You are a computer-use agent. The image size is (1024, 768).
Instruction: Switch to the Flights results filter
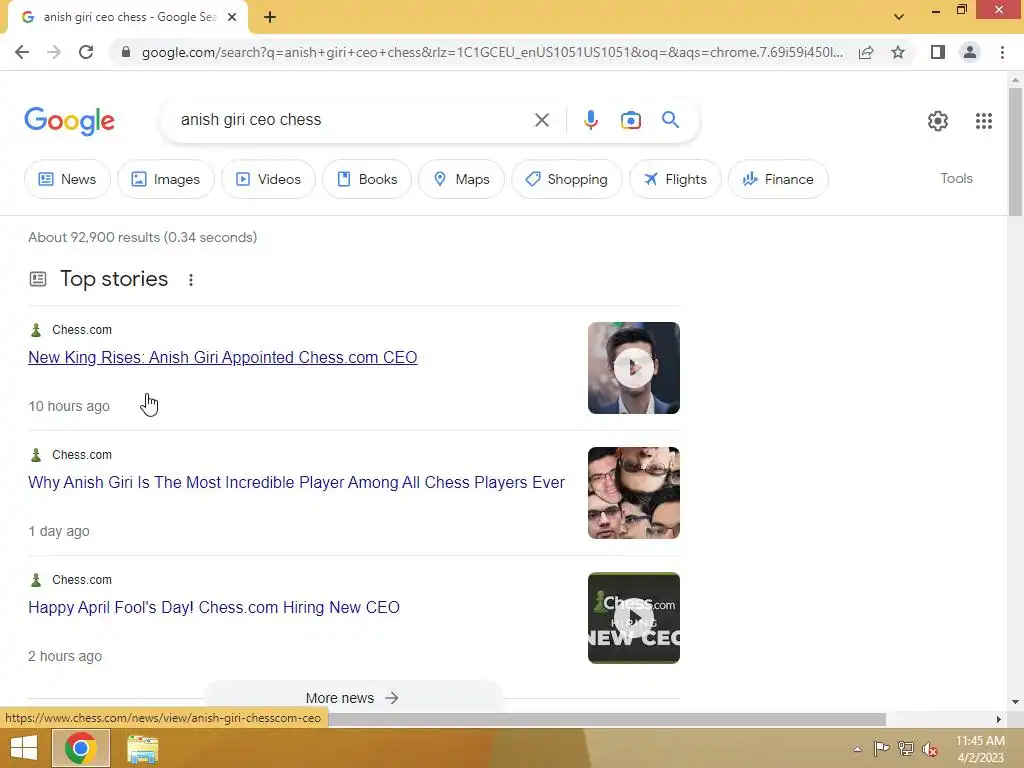tap(675, 179)
